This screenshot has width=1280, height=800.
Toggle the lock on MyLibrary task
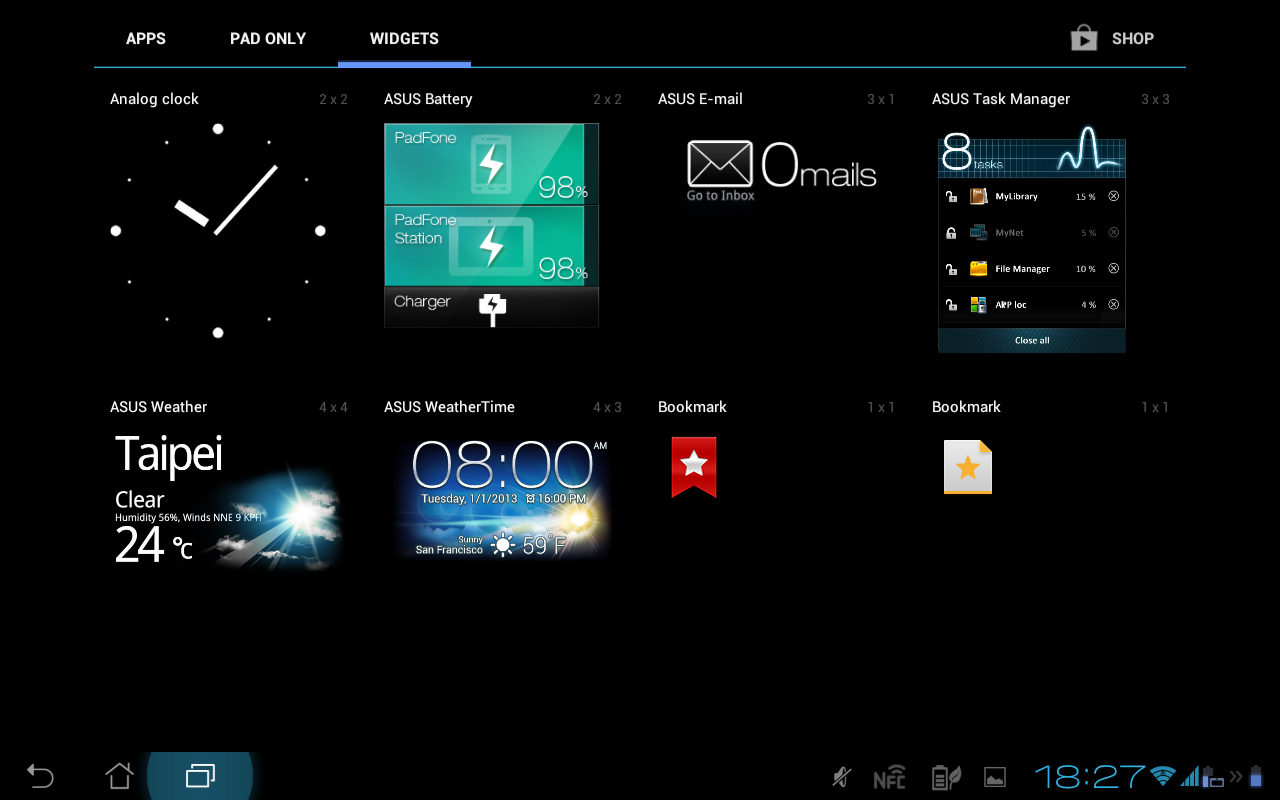click(x=951, y=197)
